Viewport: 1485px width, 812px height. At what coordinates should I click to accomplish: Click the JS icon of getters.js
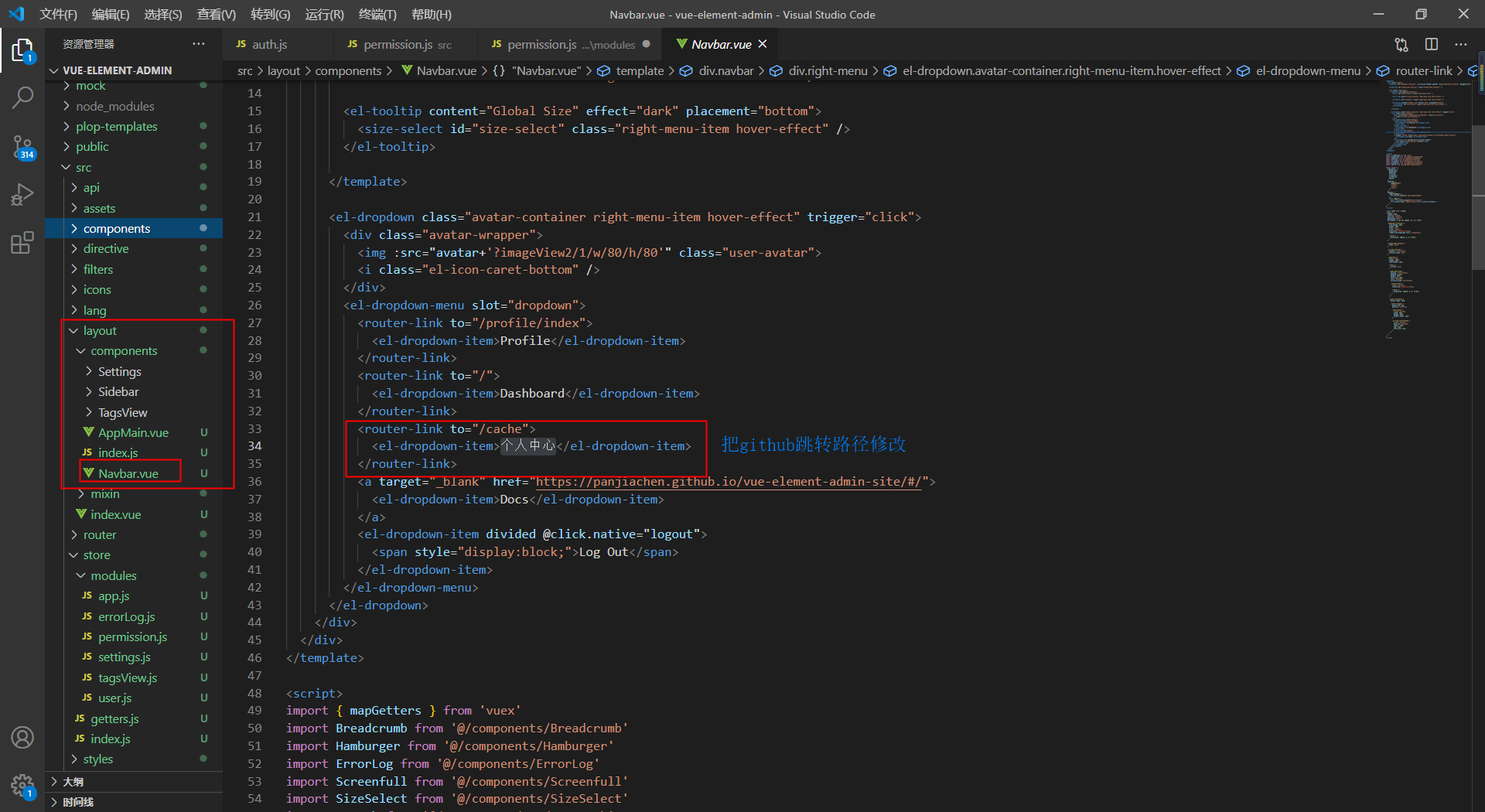(80, 718)
